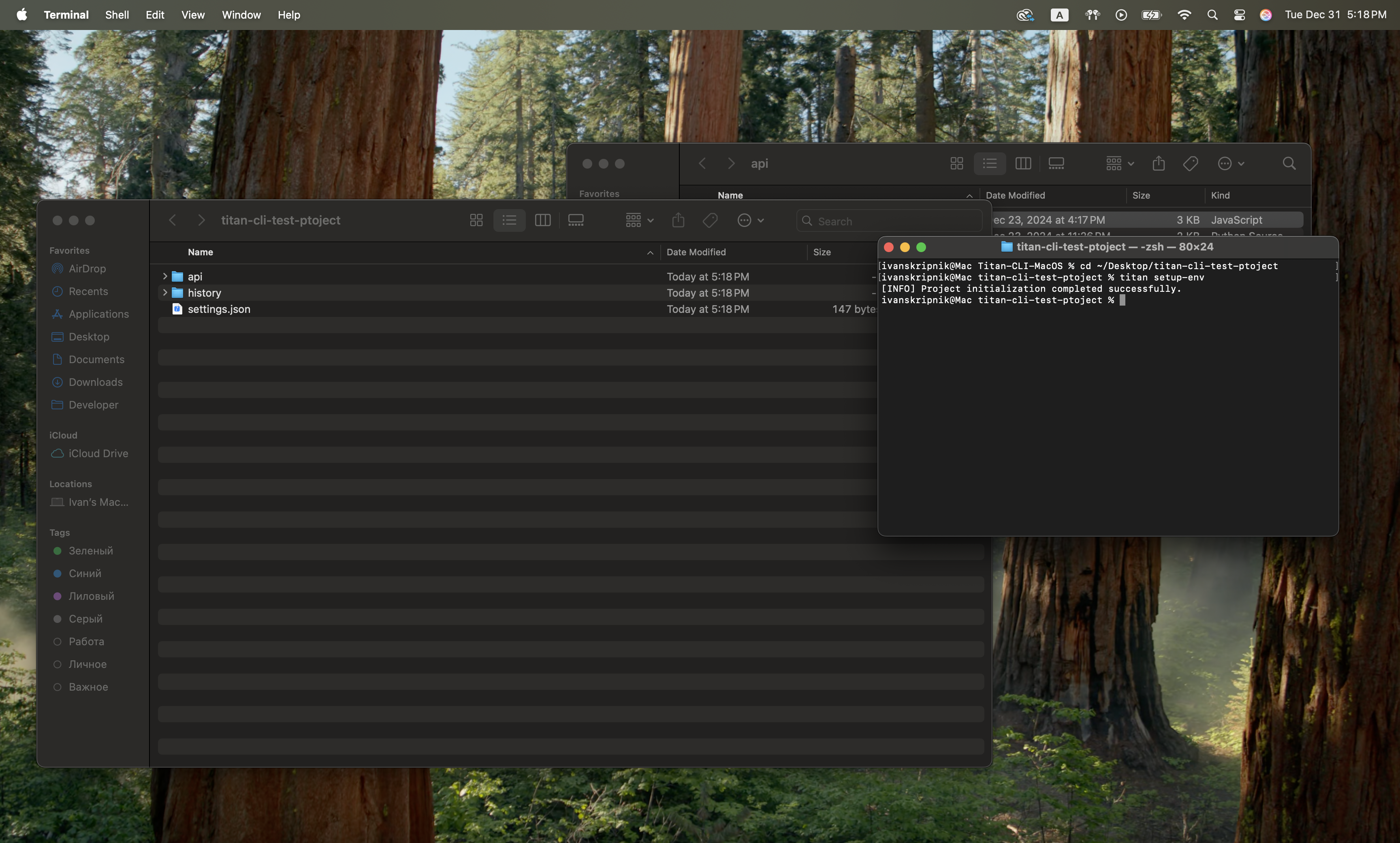Click the Search field in titan-cli-test-ptoject window
The height and width of the screenshot is (843, 1400).
click(889, 221)
